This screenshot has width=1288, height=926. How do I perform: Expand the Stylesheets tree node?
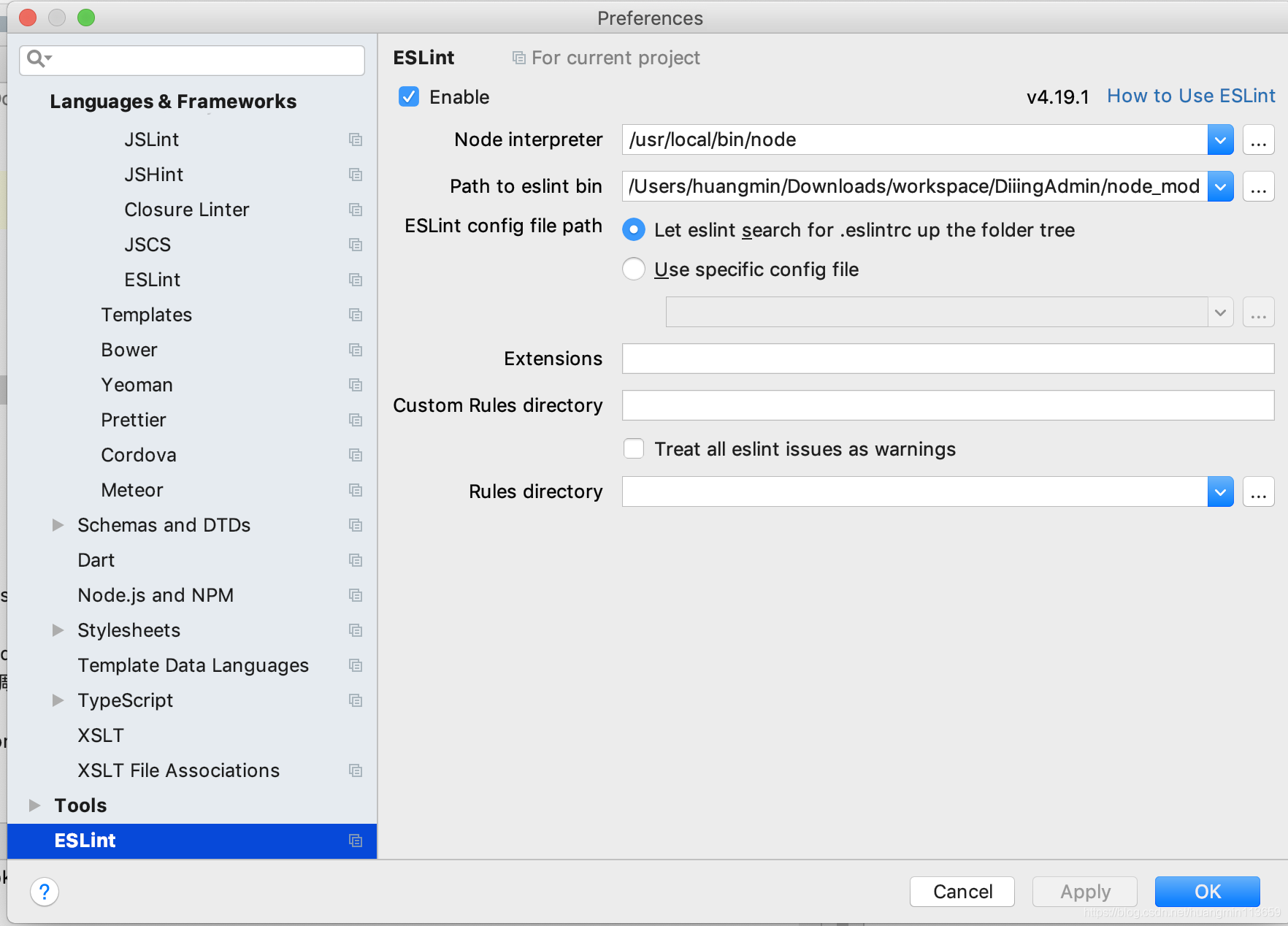58,630
